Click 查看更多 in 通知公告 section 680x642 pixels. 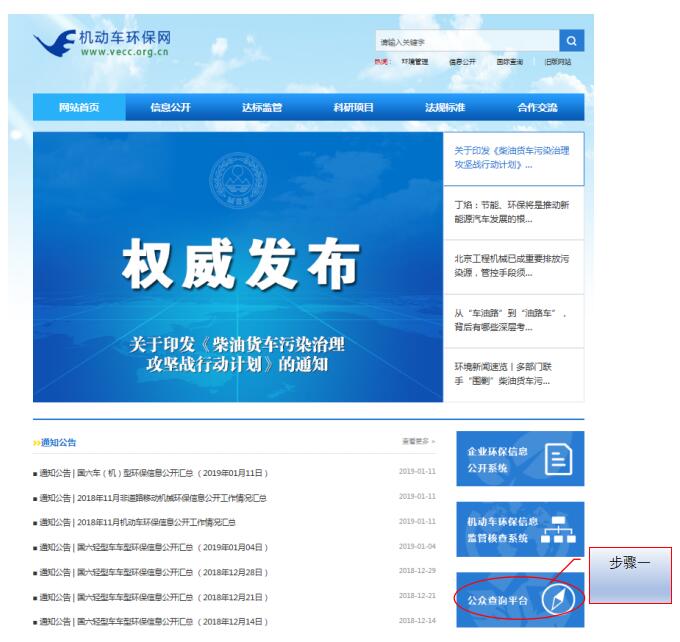418,442
